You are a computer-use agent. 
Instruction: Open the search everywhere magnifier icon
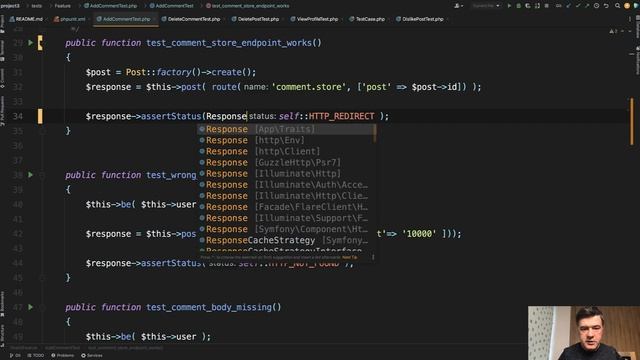pos(618,6)
